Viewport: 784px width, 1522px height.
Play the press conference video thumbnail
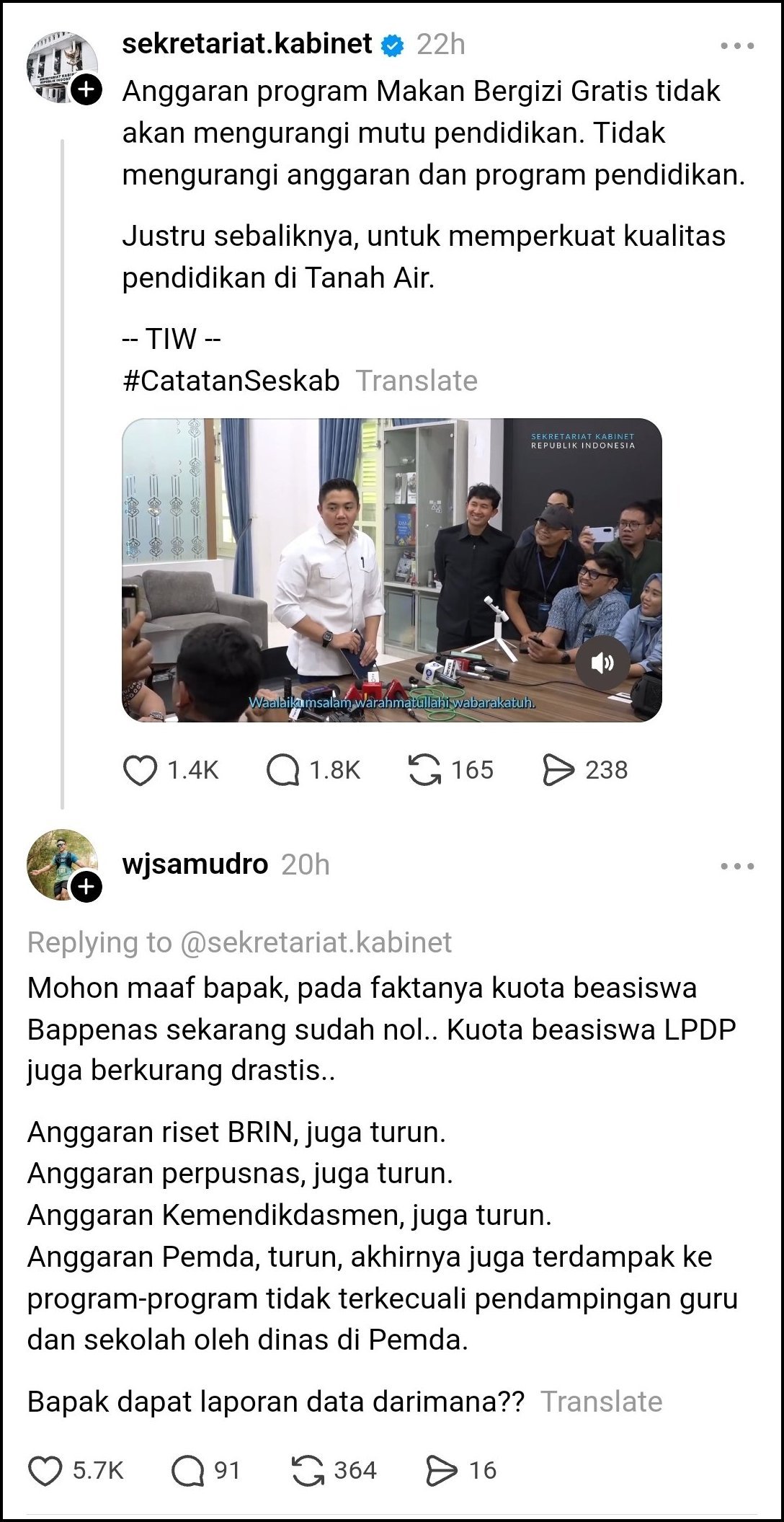click(x=392, y=570)
